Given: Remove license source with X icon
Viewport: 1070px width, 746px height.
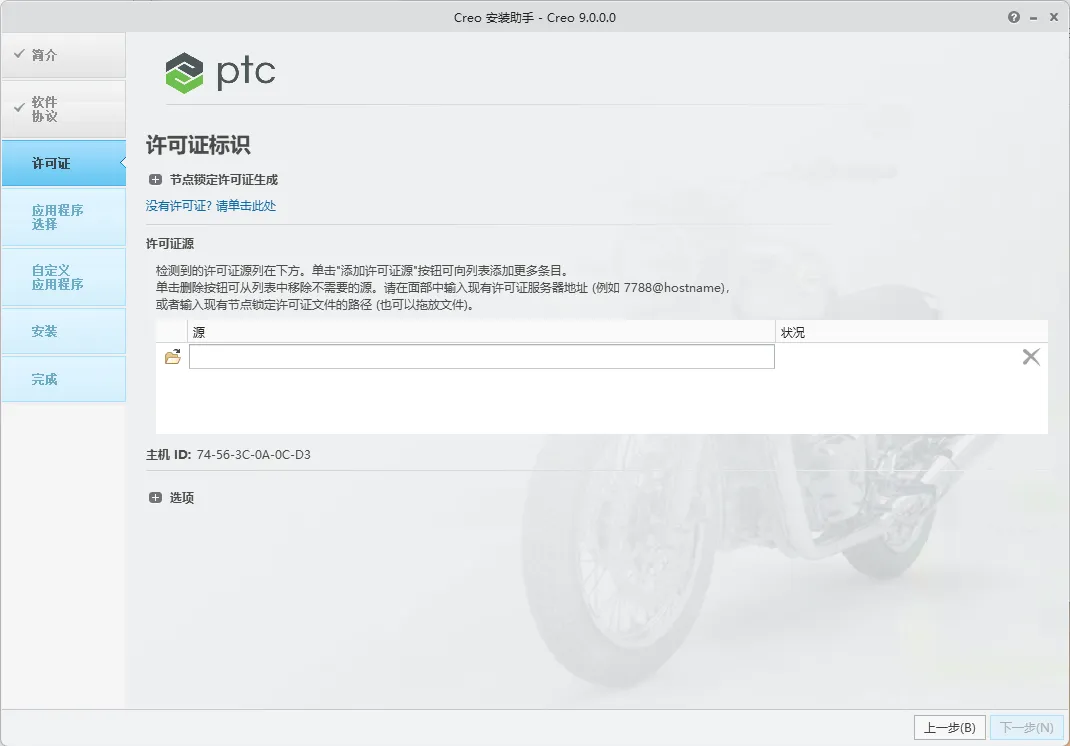Looking at the screenshot, I should [1031, 356].
